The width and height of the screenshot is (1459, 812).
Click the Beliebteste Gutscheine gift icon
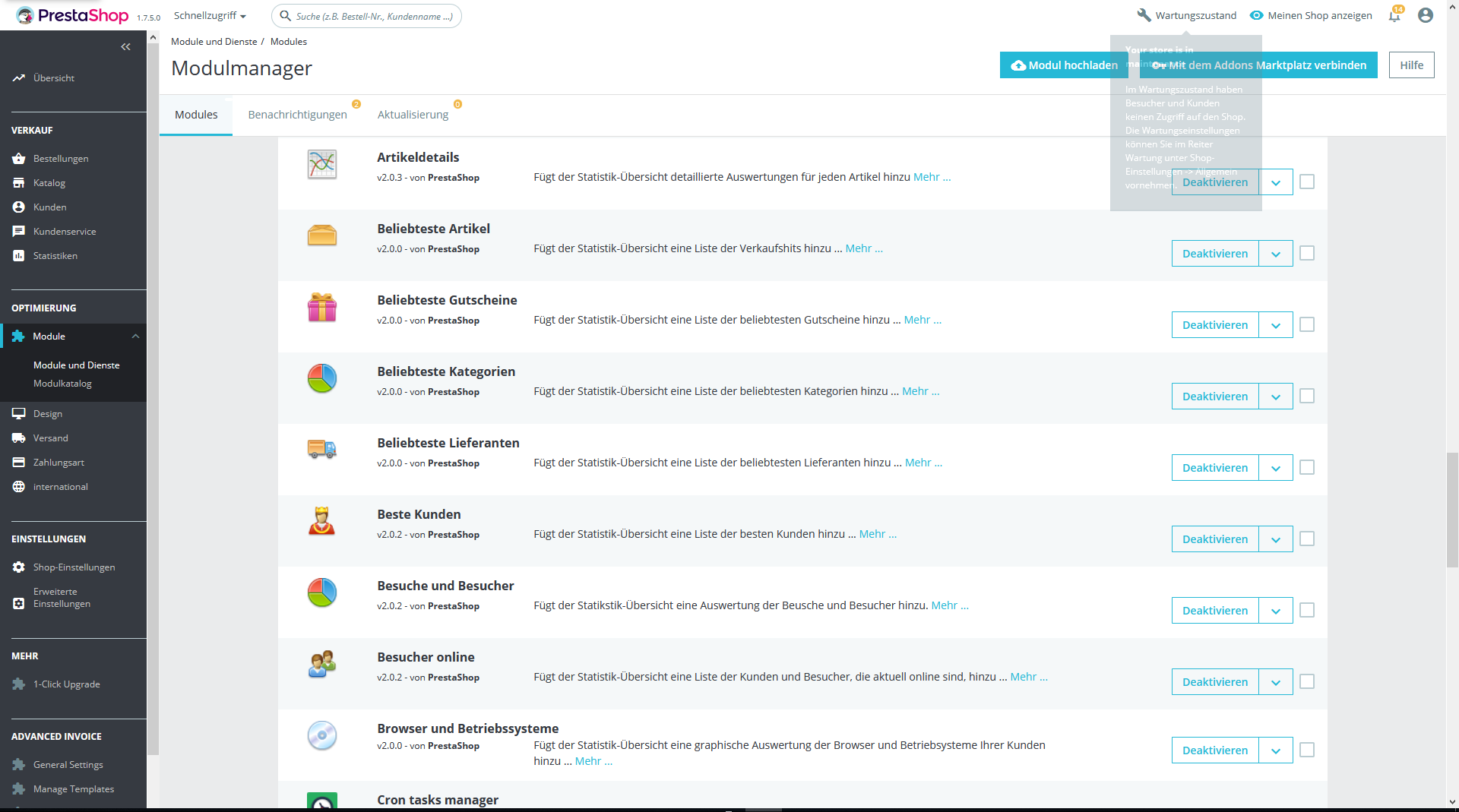[x=322, y=308]
